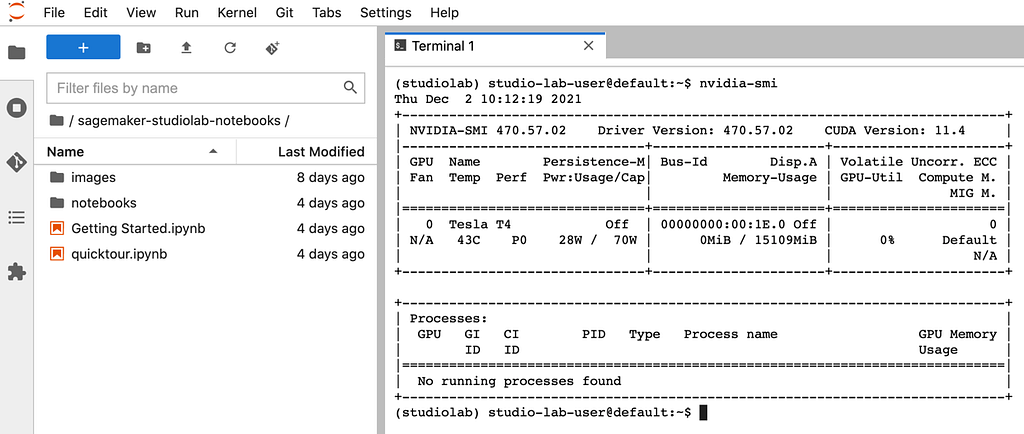Click sagemaker-studiolab-notebooks breadcrumb link

(x=179, y=121)
